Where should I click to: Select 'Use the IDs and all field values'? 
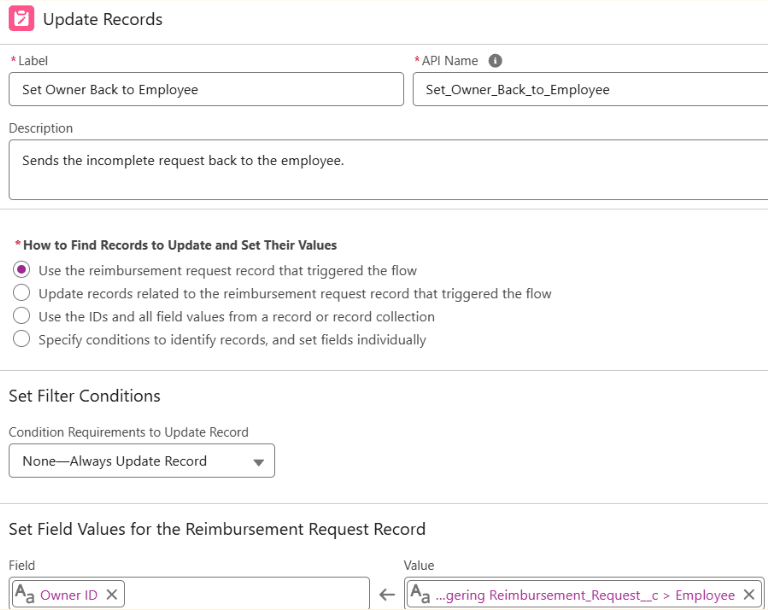click(x=21, y=316)
